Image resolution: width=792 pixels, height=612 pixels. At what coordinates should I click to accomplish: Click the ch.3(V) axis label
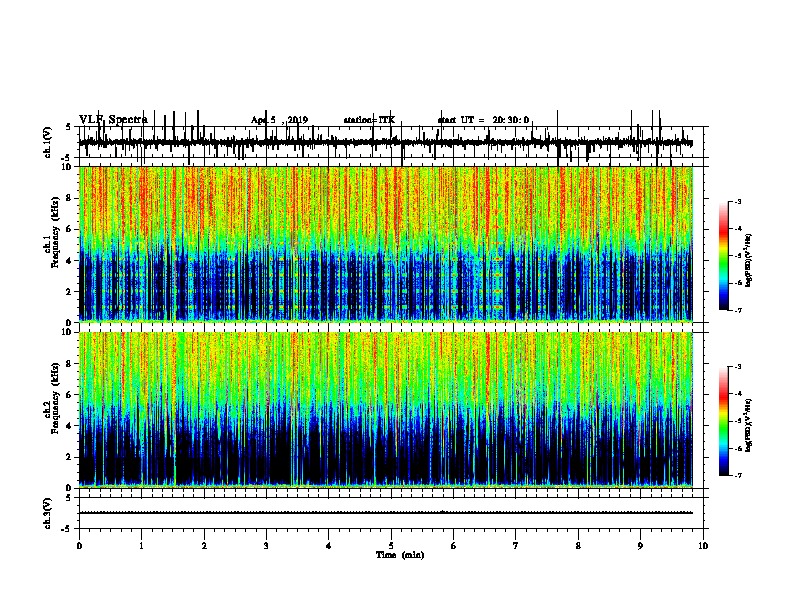click(48, 513)
